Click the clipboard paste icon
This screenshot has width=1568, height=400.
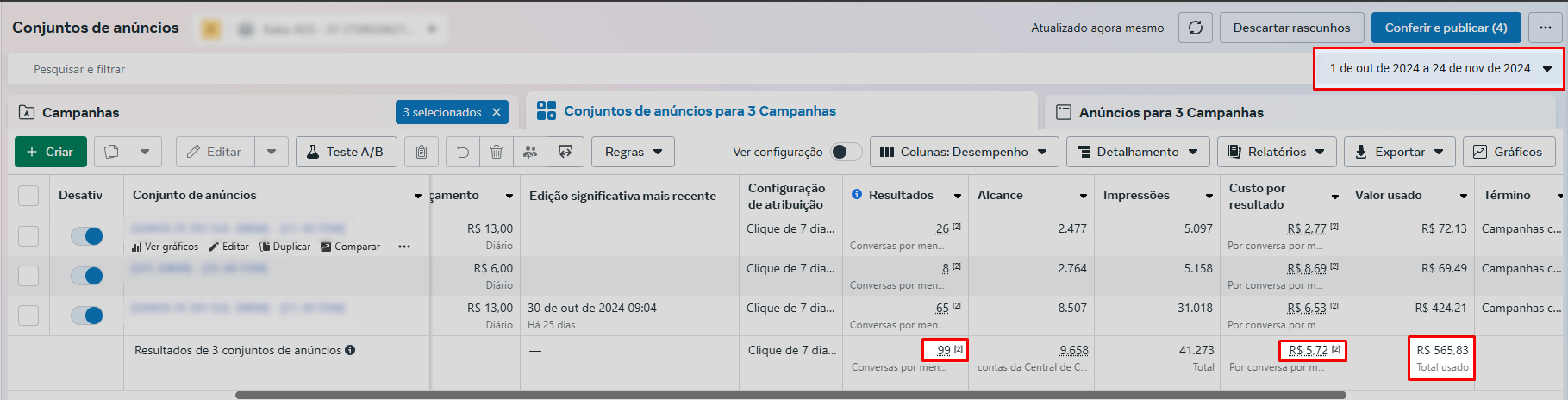(x=422, y=152)
